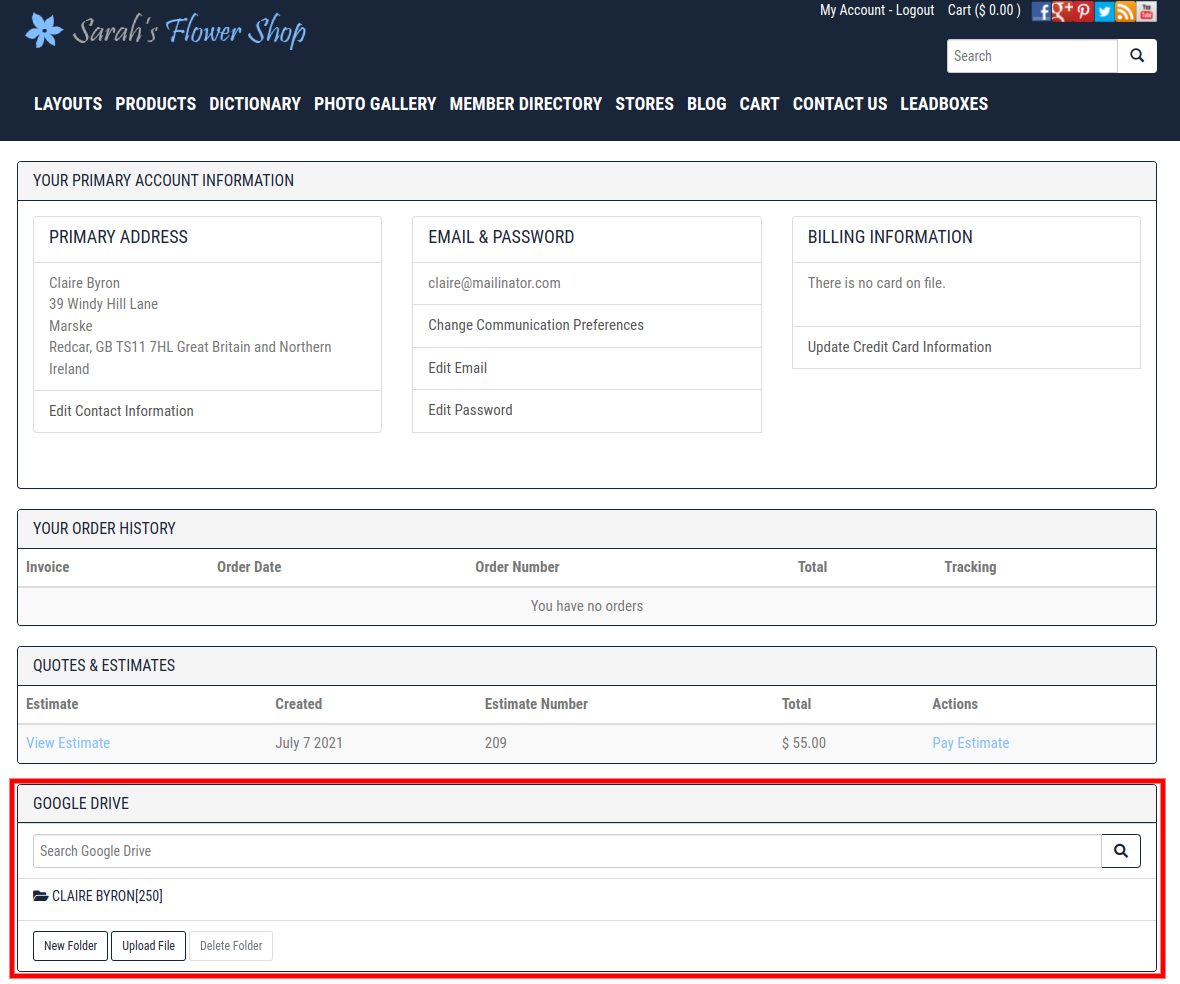Image resolution: width=1180 pixels, height=984 pixels.
Task: Go to Sarah's Flower Shop logo text
Action: coord(189,31)
